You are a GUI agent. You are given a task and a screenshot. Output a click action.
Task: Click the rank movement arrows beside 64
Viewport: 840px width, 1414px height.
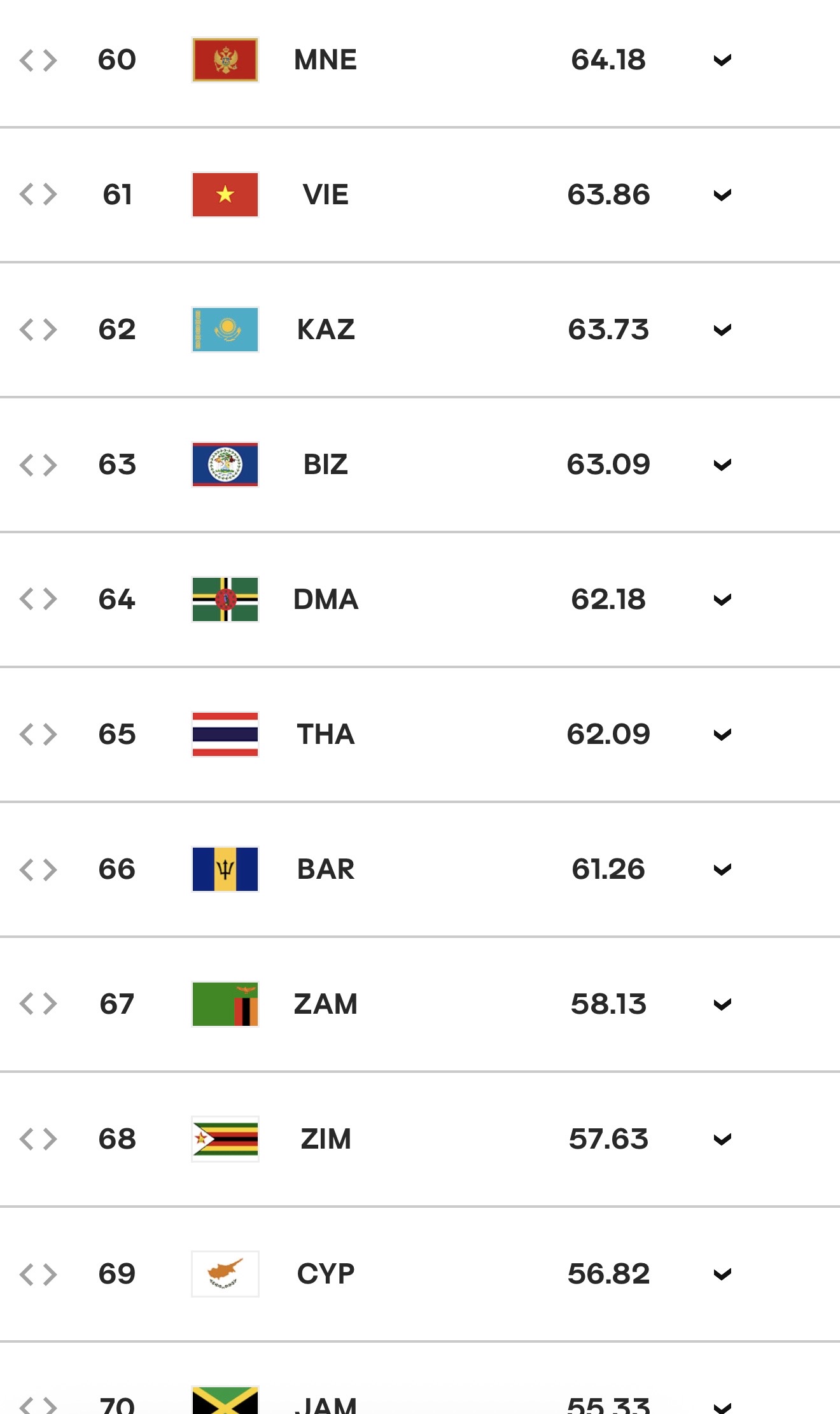[38, 599]
